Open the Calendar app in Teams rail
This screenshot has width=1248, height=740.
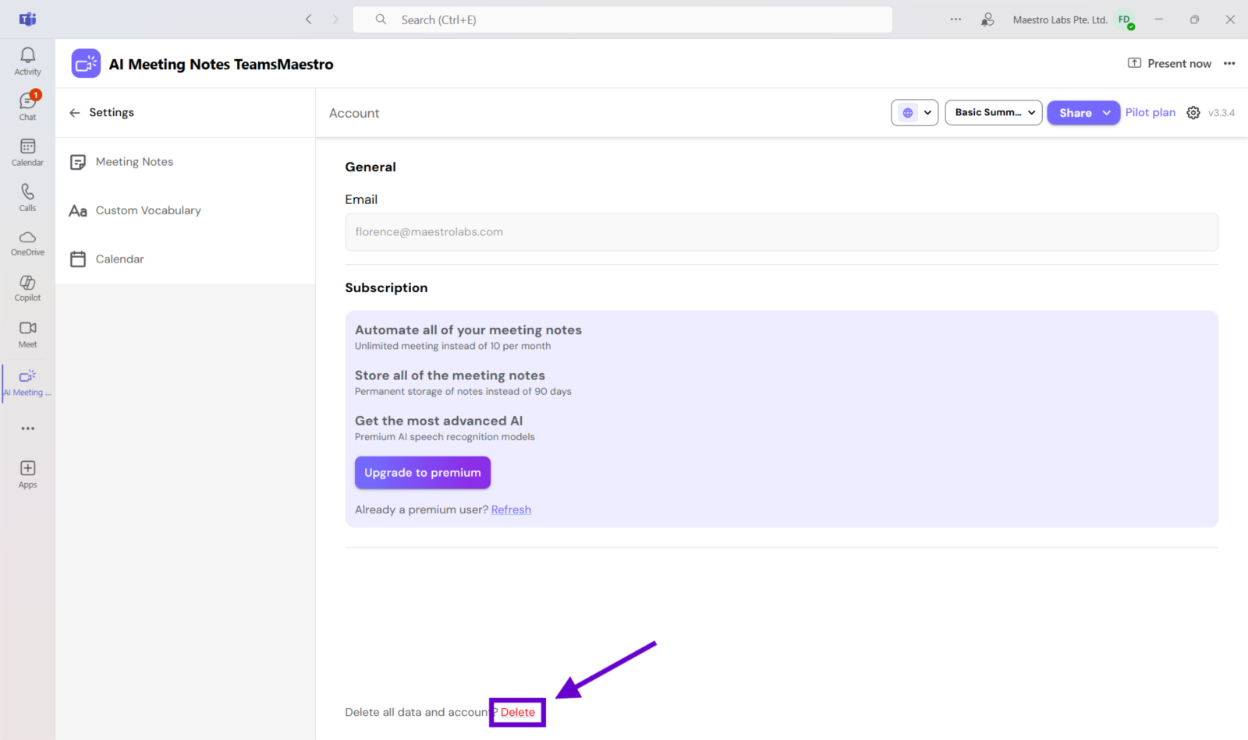click(27, 152)
